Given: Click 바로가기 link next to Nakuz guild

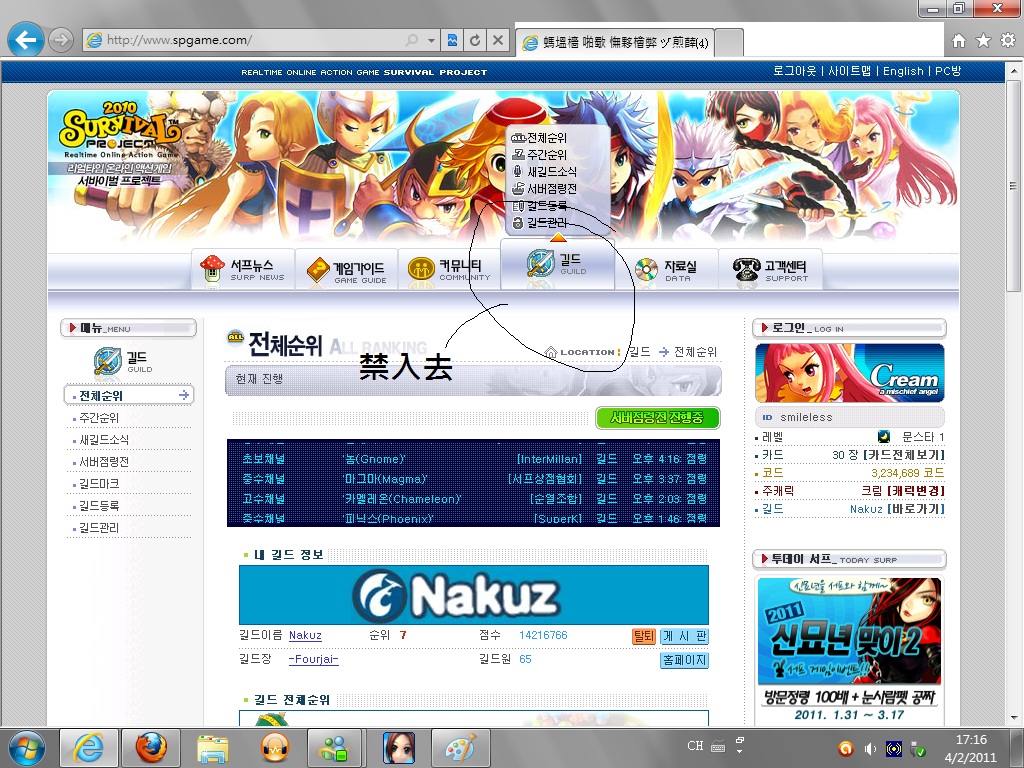Looking at the screenshot, I should (916, 509).
